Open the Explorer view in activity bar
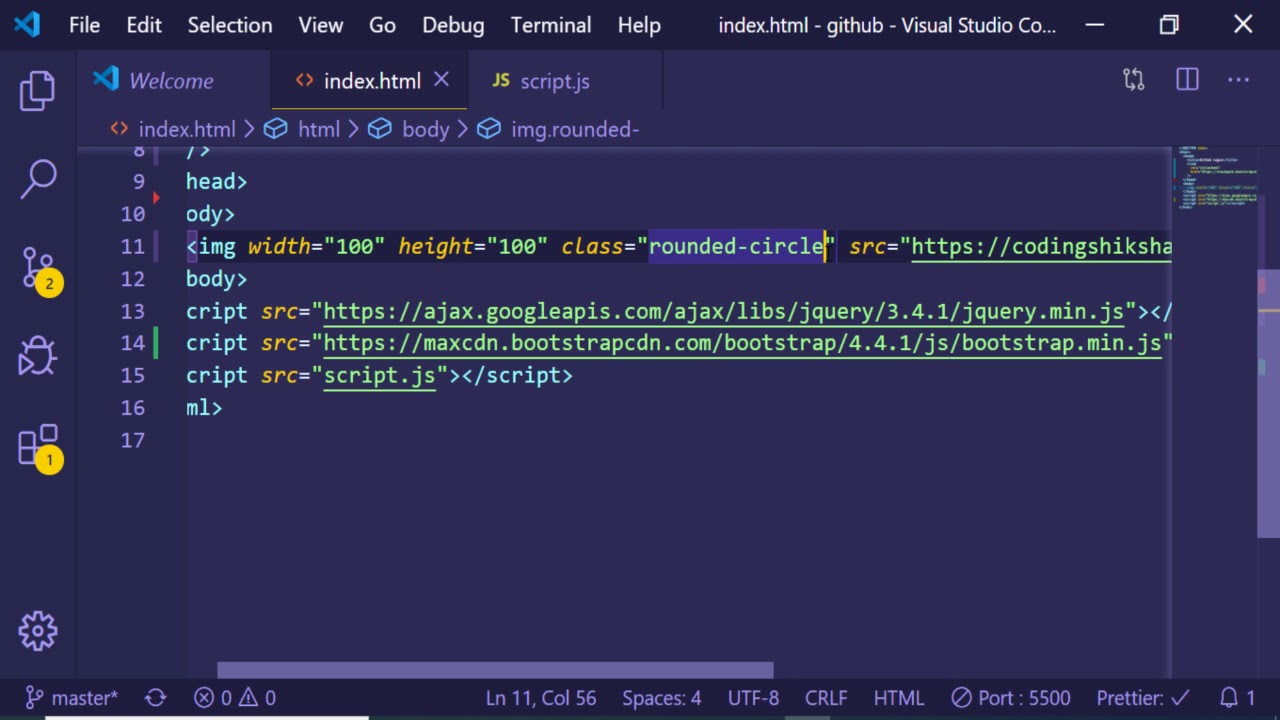Image resolution: width=1280 pixels, height=720 pixels. coord(38,91)
